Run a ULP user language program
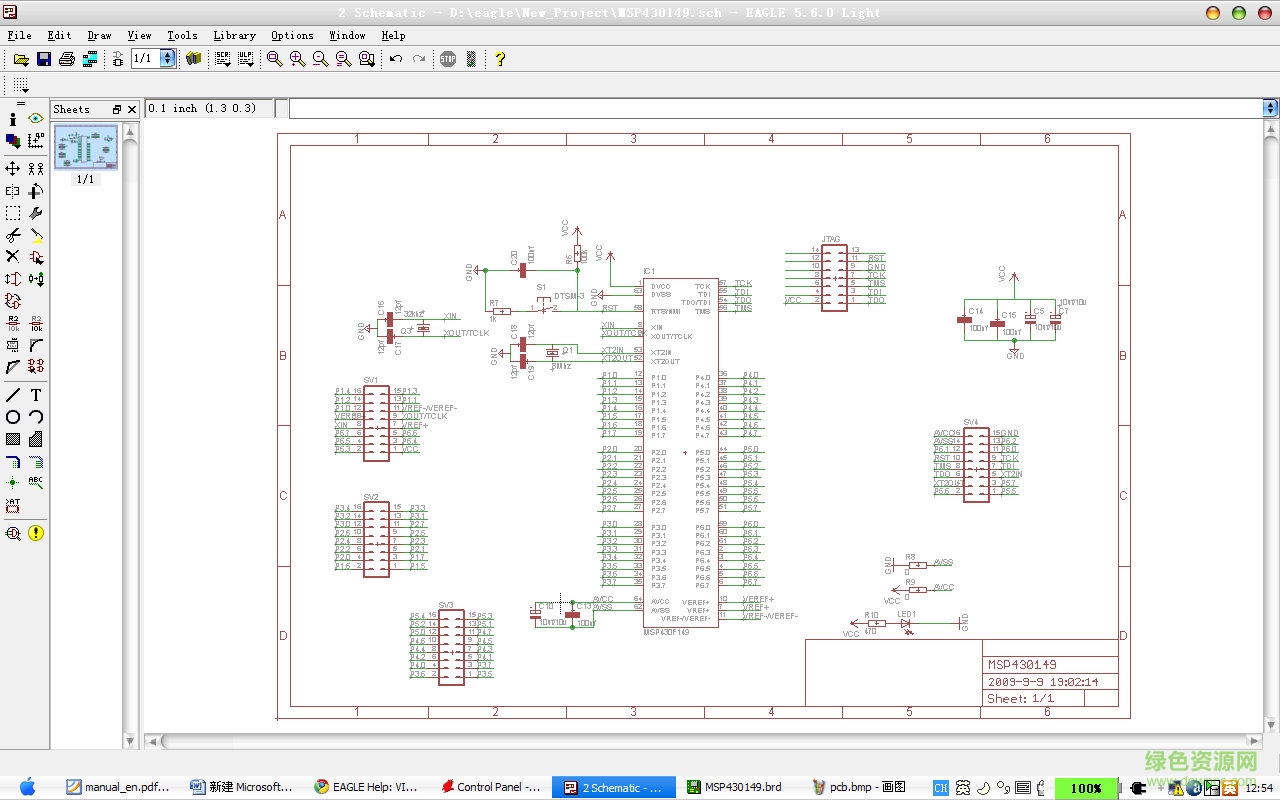This screenshot has height=800, width=1280. point(246,59)
